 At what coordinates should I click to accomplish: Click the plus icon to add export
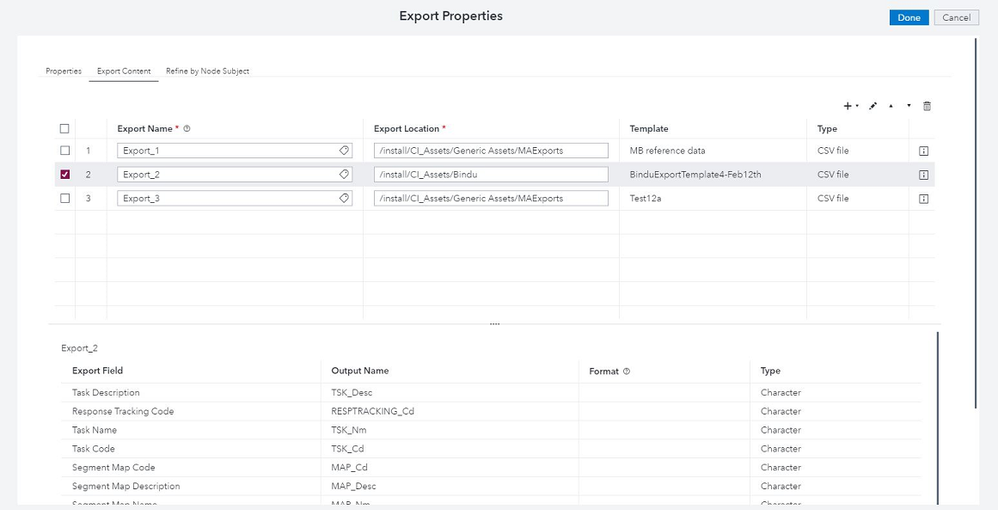[847, 106]
